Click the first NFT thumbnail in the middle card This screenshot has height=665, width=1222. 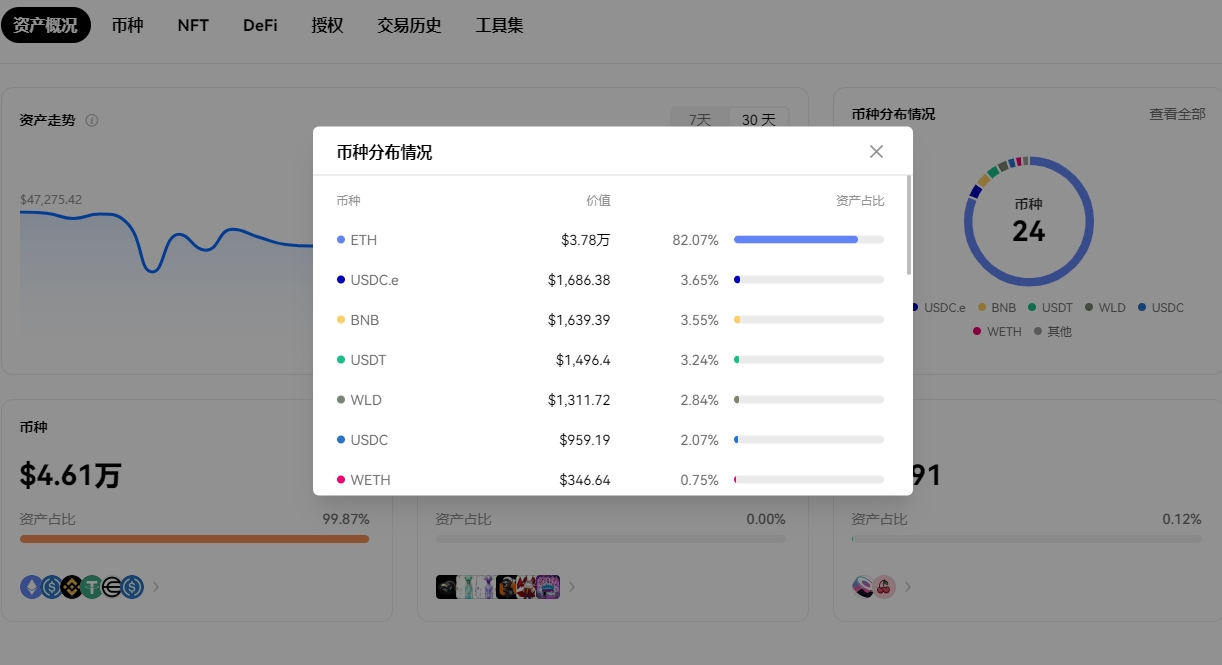(447, 587)
